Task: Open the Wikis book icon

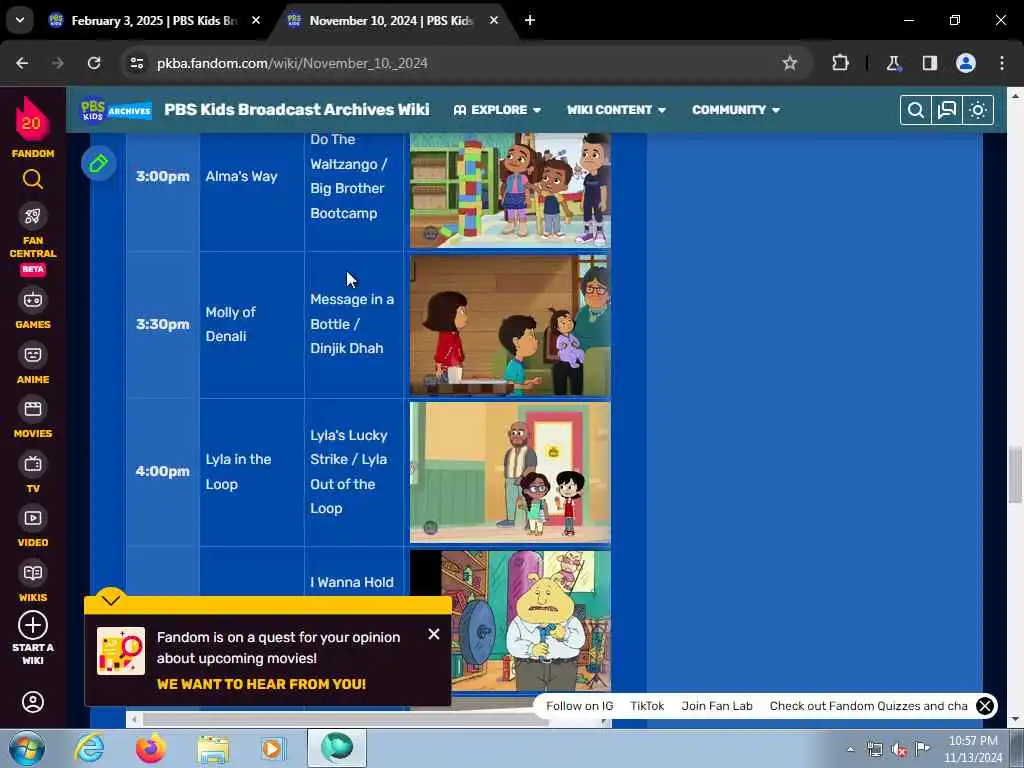Action: click(33, 573)
